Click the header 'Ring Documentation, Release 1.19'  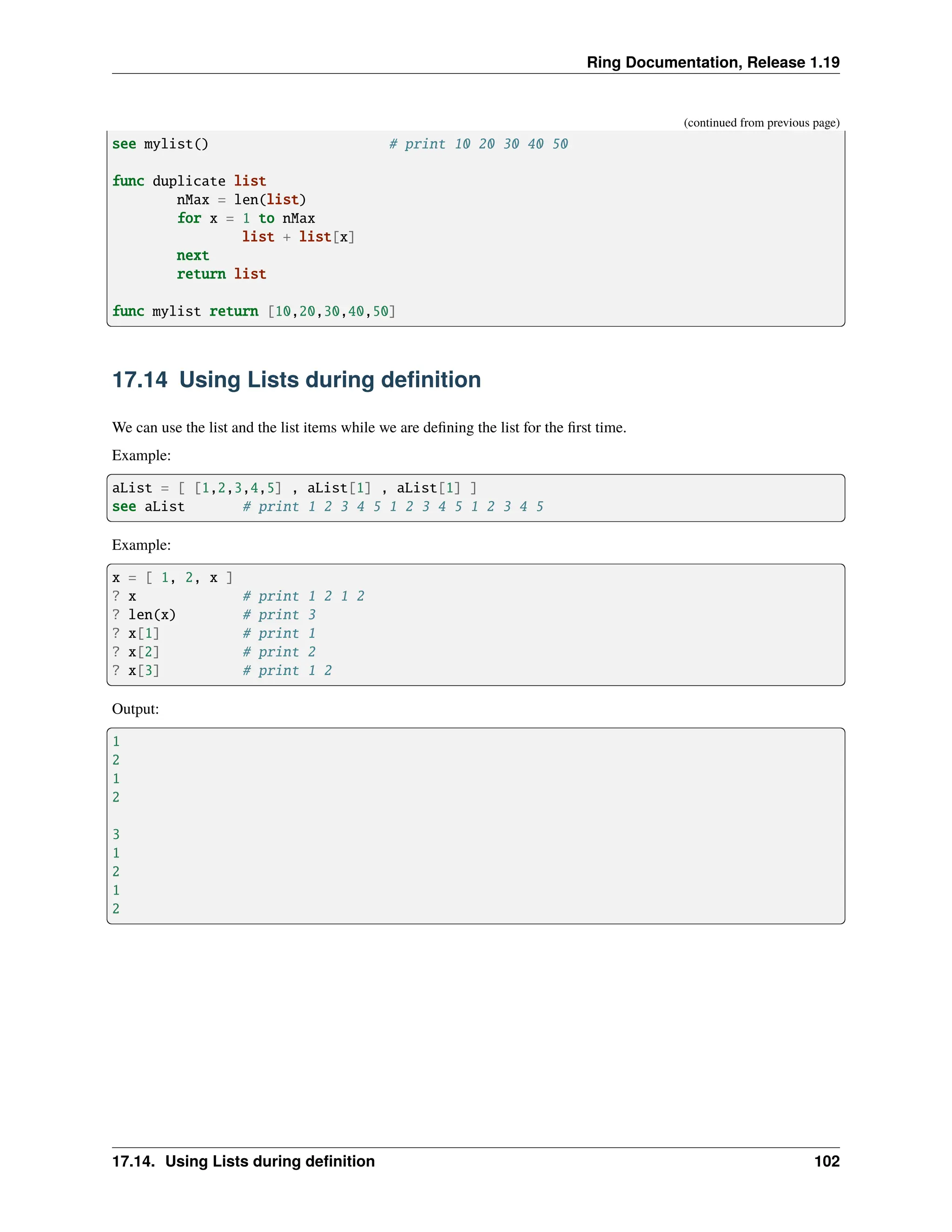click(x=713, y=62)
